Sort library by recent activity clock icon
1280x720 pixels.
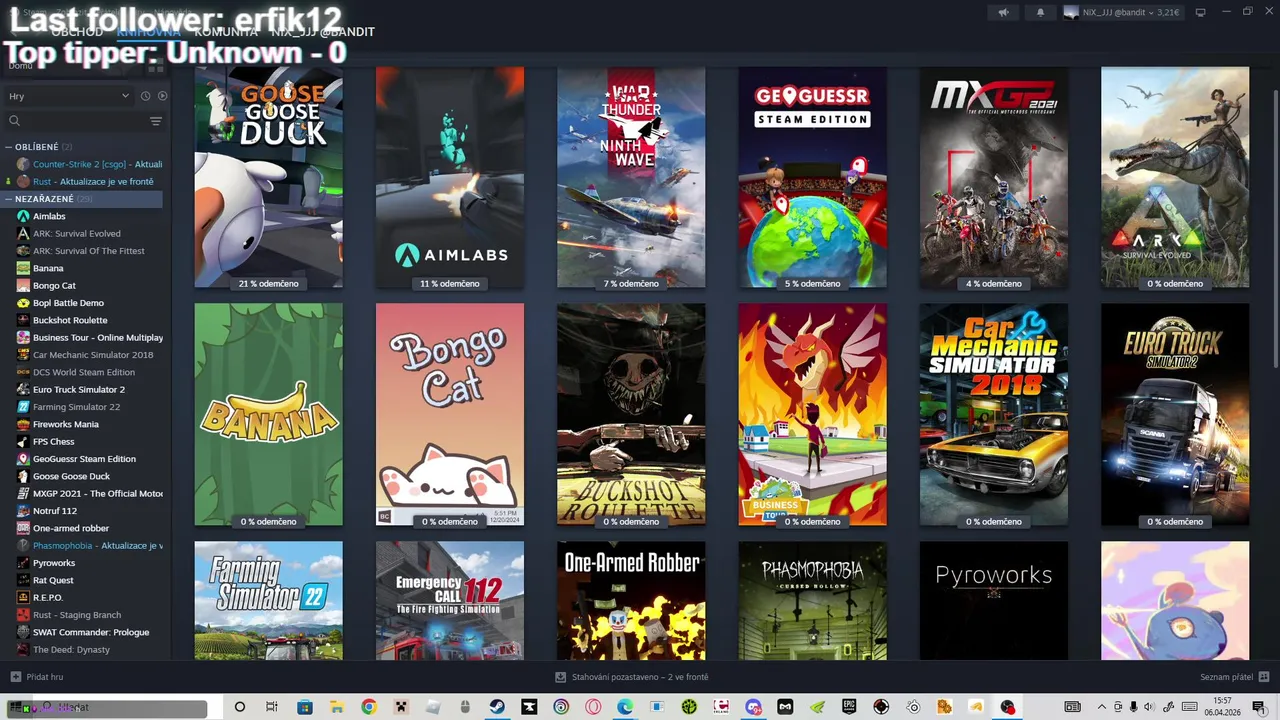click(x=145, y=96)
